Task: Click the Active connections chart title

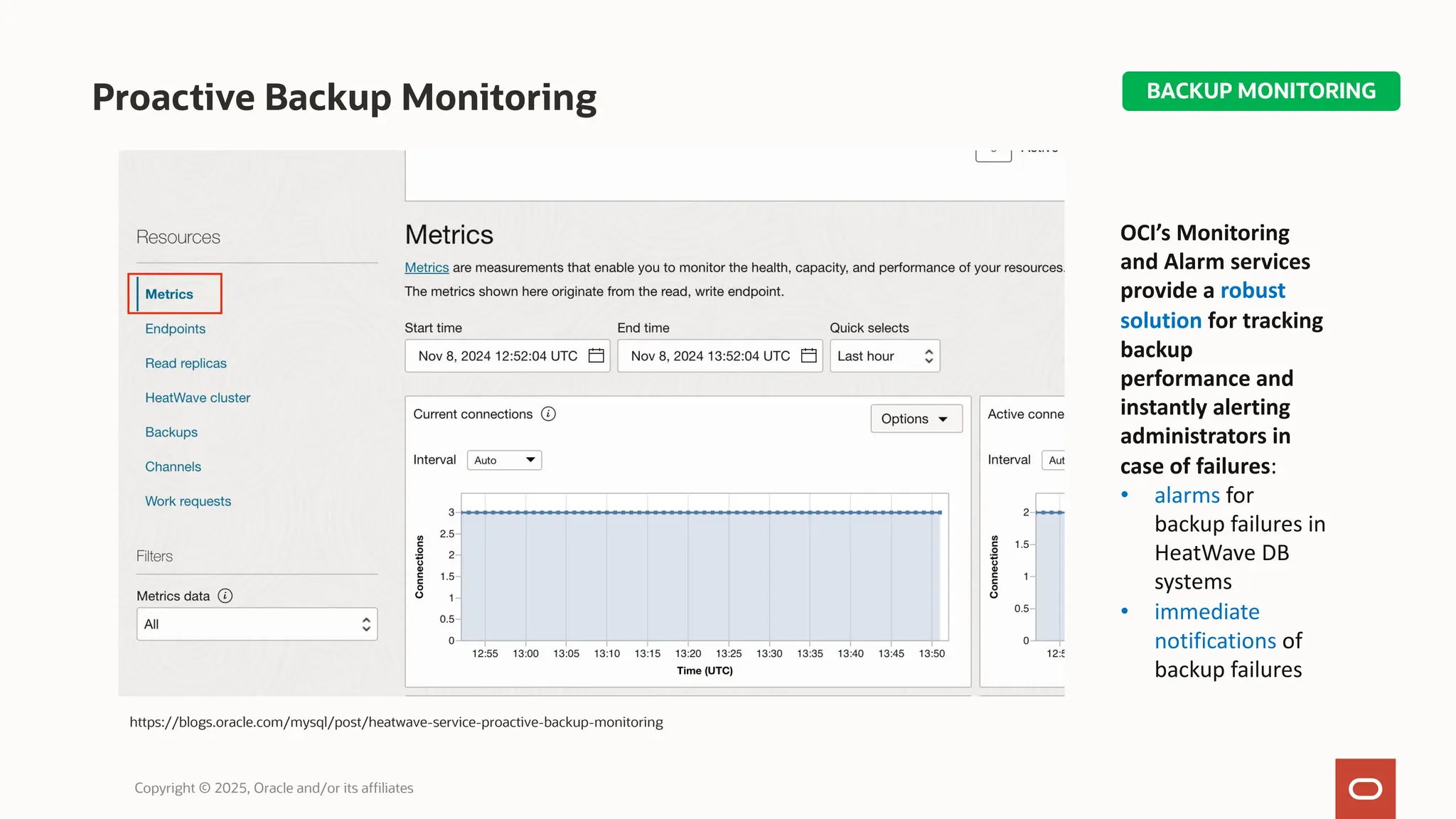Action: pos(1025,414)
